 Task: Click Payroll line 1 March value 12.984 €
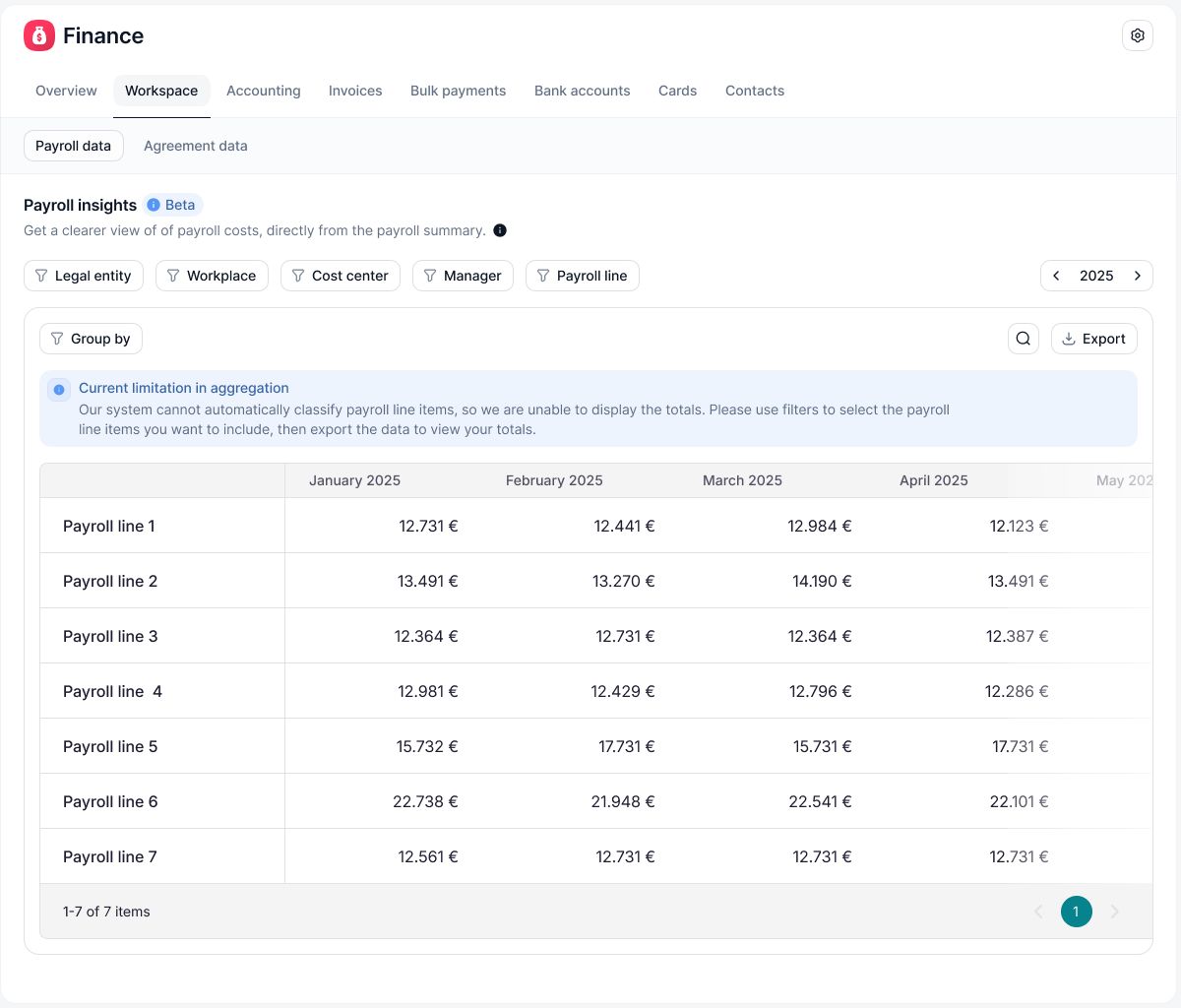(820, 526)
